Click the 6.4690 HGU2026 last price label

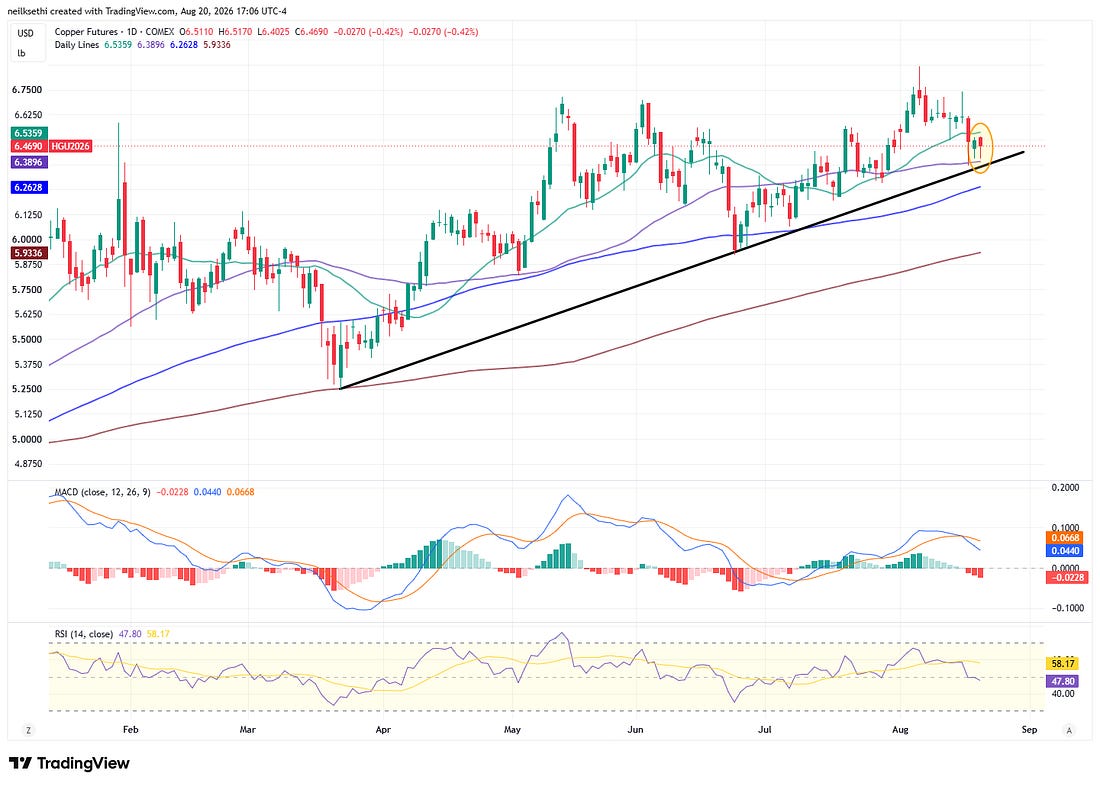[51, 146]
